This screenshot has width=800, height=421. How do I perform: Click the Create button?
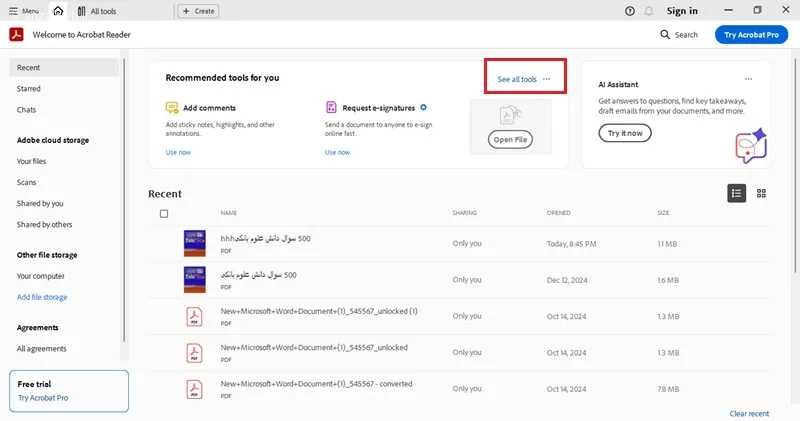[x=198, y=11]
